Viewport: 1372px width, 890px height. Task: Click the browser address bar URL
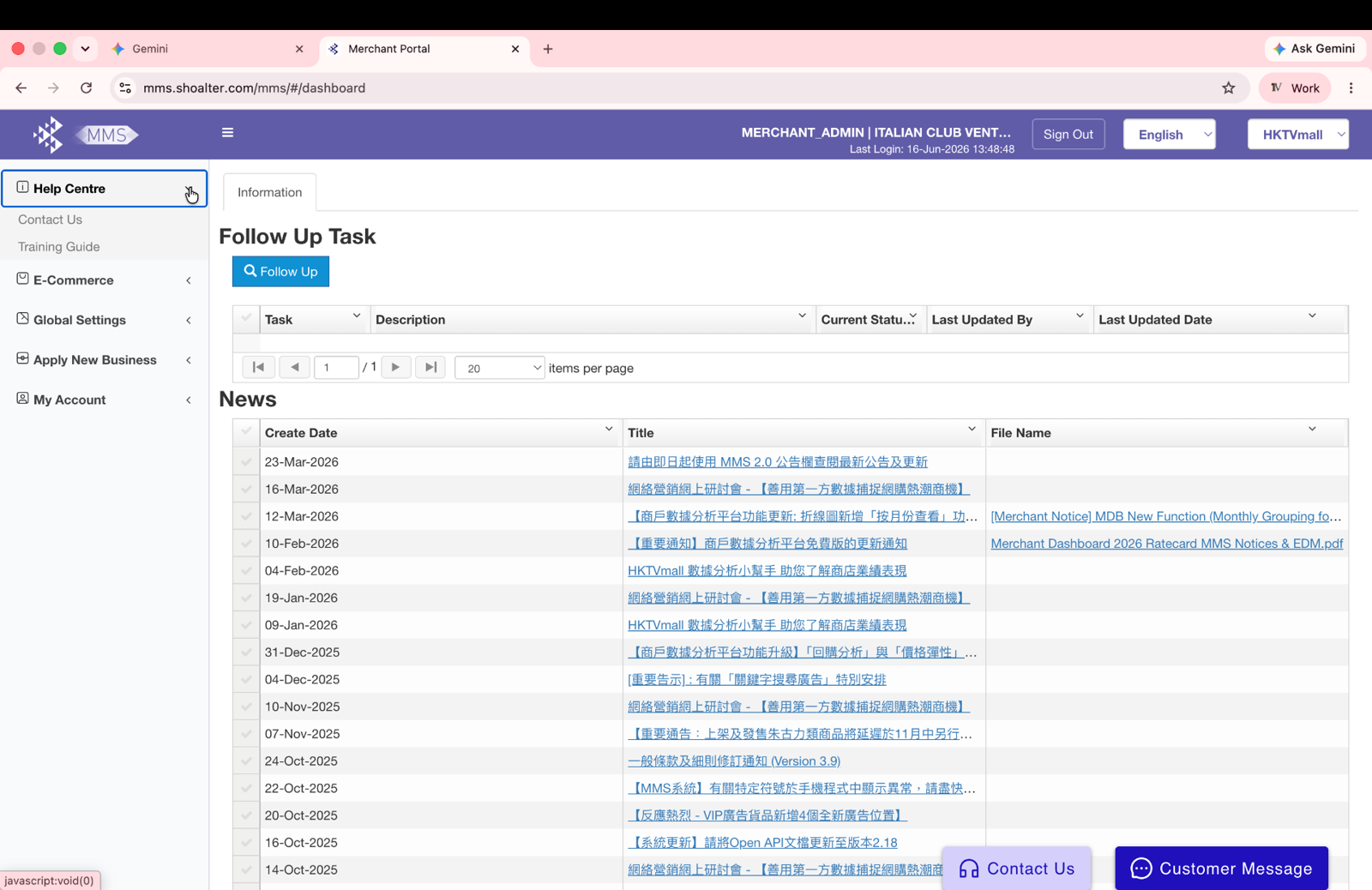point(254,87)
